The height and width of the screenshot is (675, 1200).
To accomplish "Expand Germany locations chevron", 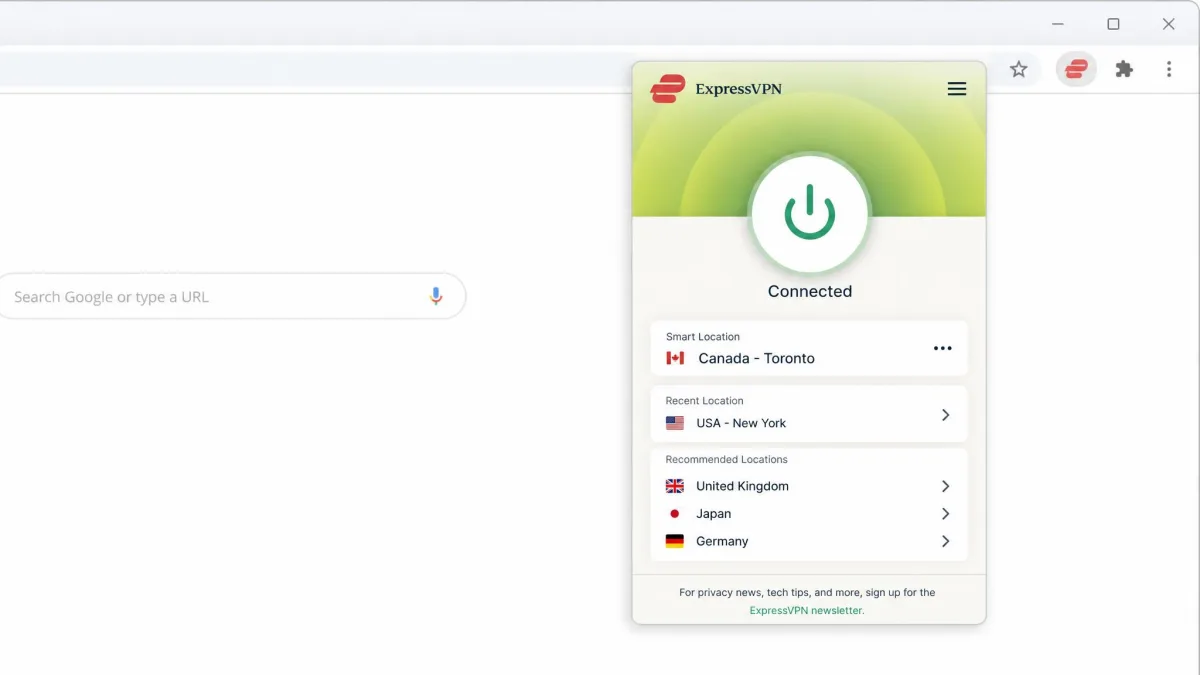I will (x=945, y=541).
